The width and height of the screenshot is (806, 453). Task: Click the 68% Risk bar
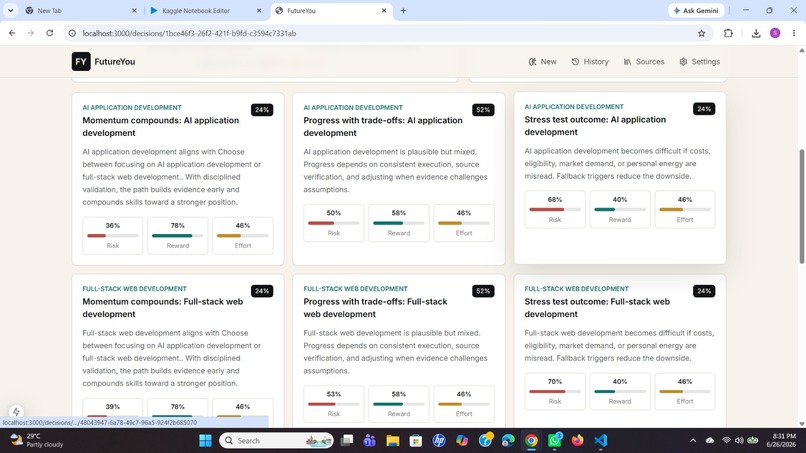[x=555, y=209]
